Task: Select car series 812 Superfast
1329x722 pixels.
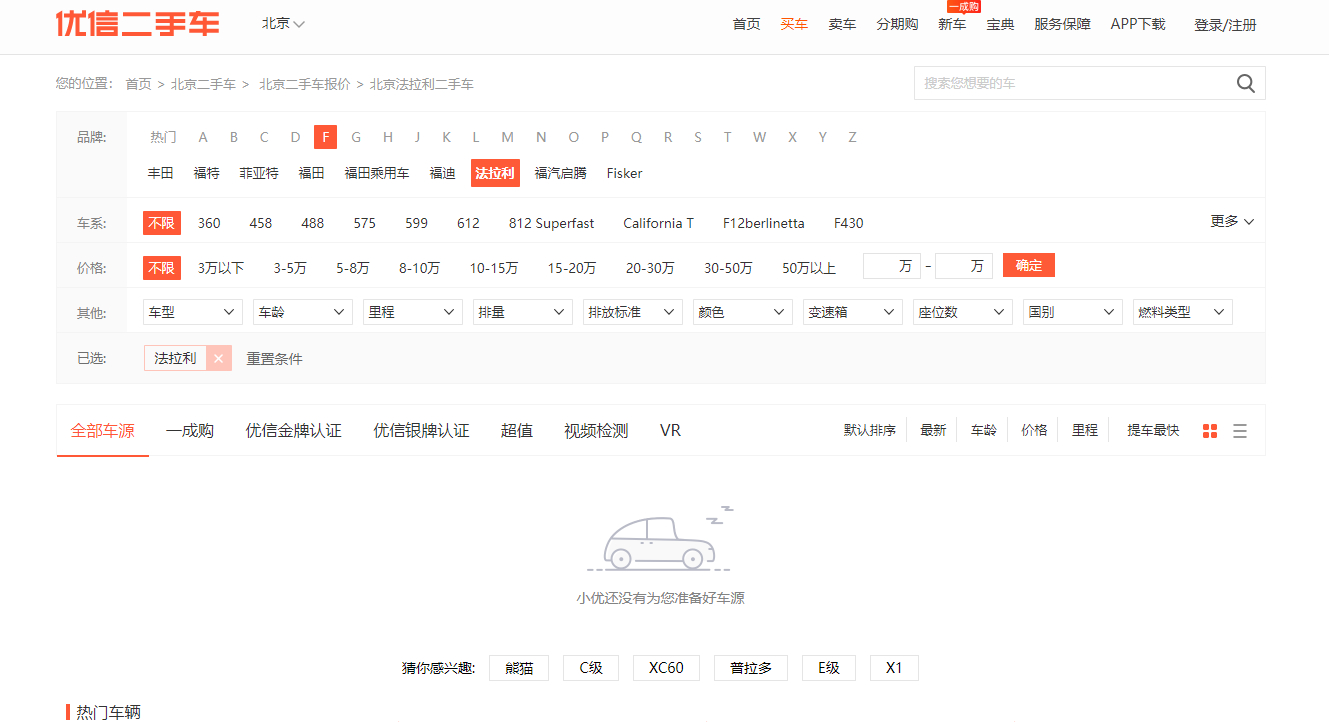Action: 551,223
